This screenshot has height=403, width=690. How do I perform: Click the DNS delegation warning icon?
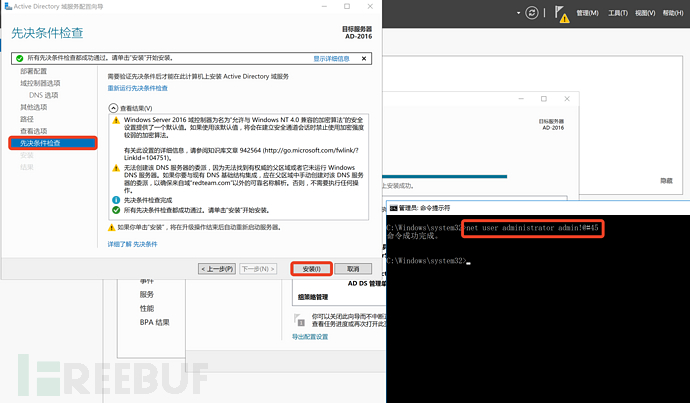(116, 168)
